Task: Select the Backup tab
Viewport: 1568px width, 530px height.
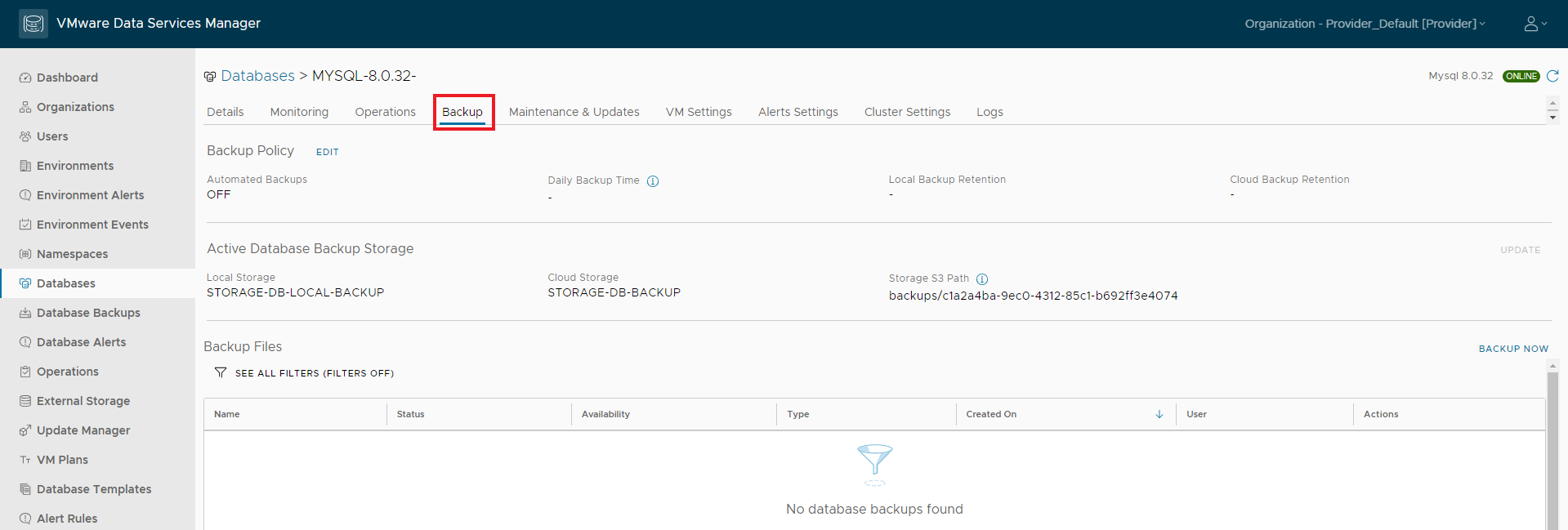Action: [x=462, y=112]
